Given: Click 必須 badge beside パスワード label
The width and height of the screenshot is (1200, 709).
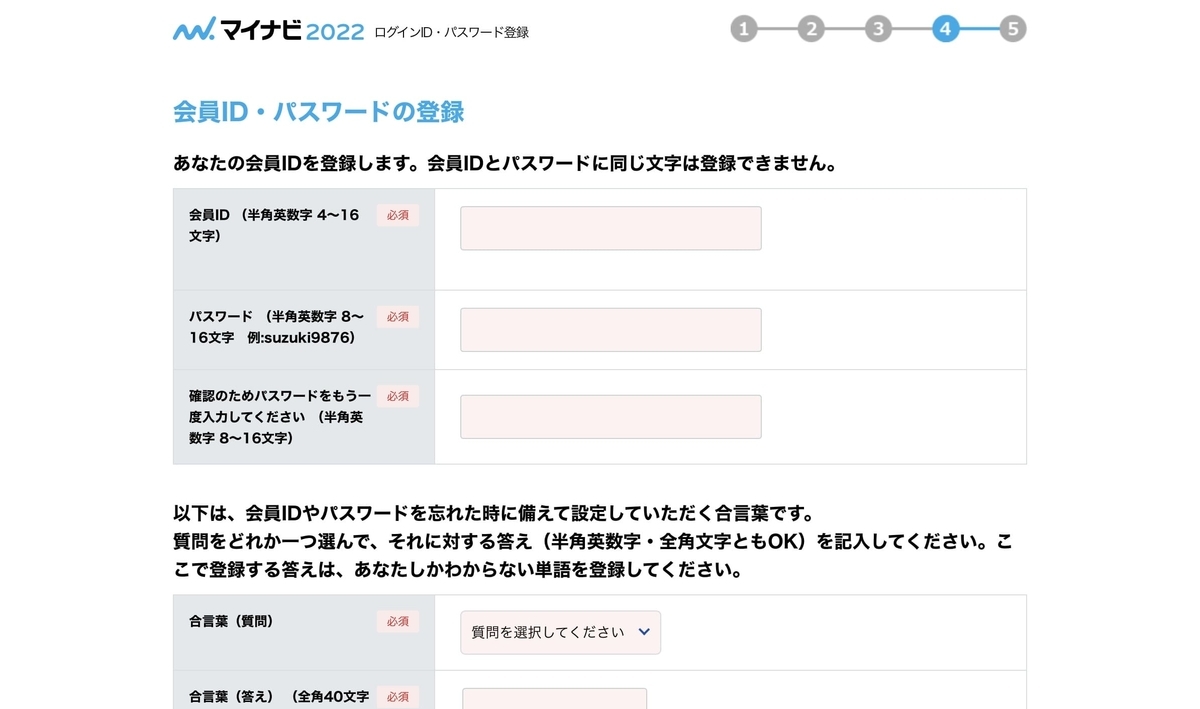Looking at the screenshot, I should (398, 316).
